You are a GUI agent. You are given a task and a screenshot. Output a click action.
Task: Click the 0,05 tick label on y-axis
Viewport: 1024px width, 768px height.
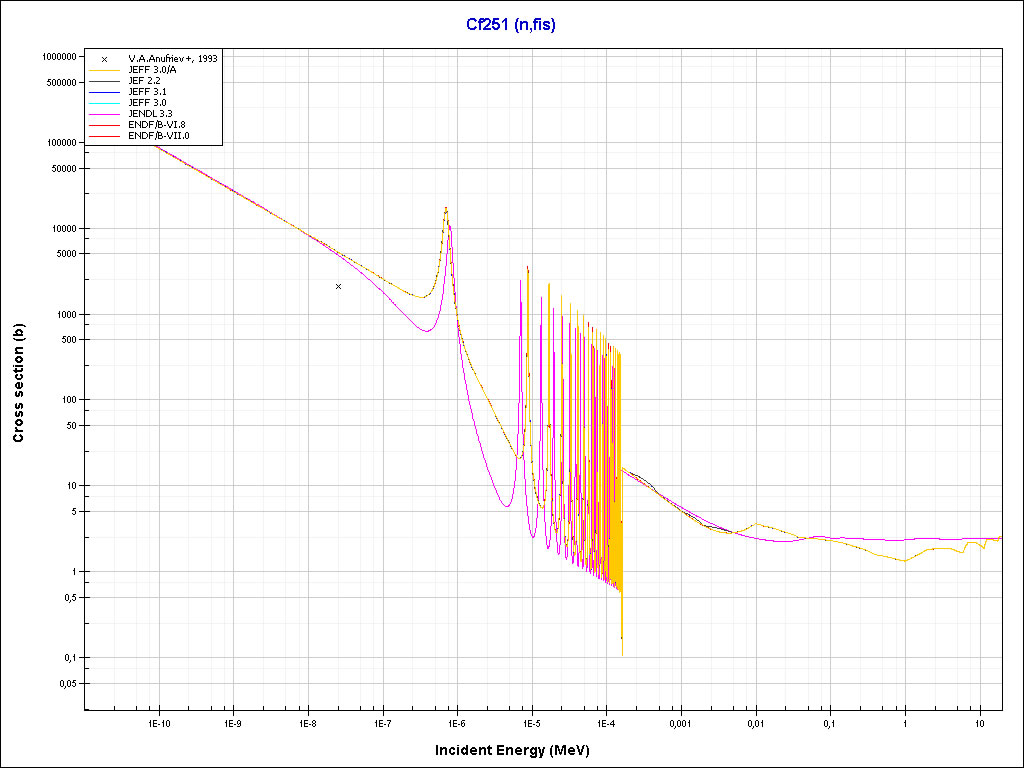coord(66,684)
